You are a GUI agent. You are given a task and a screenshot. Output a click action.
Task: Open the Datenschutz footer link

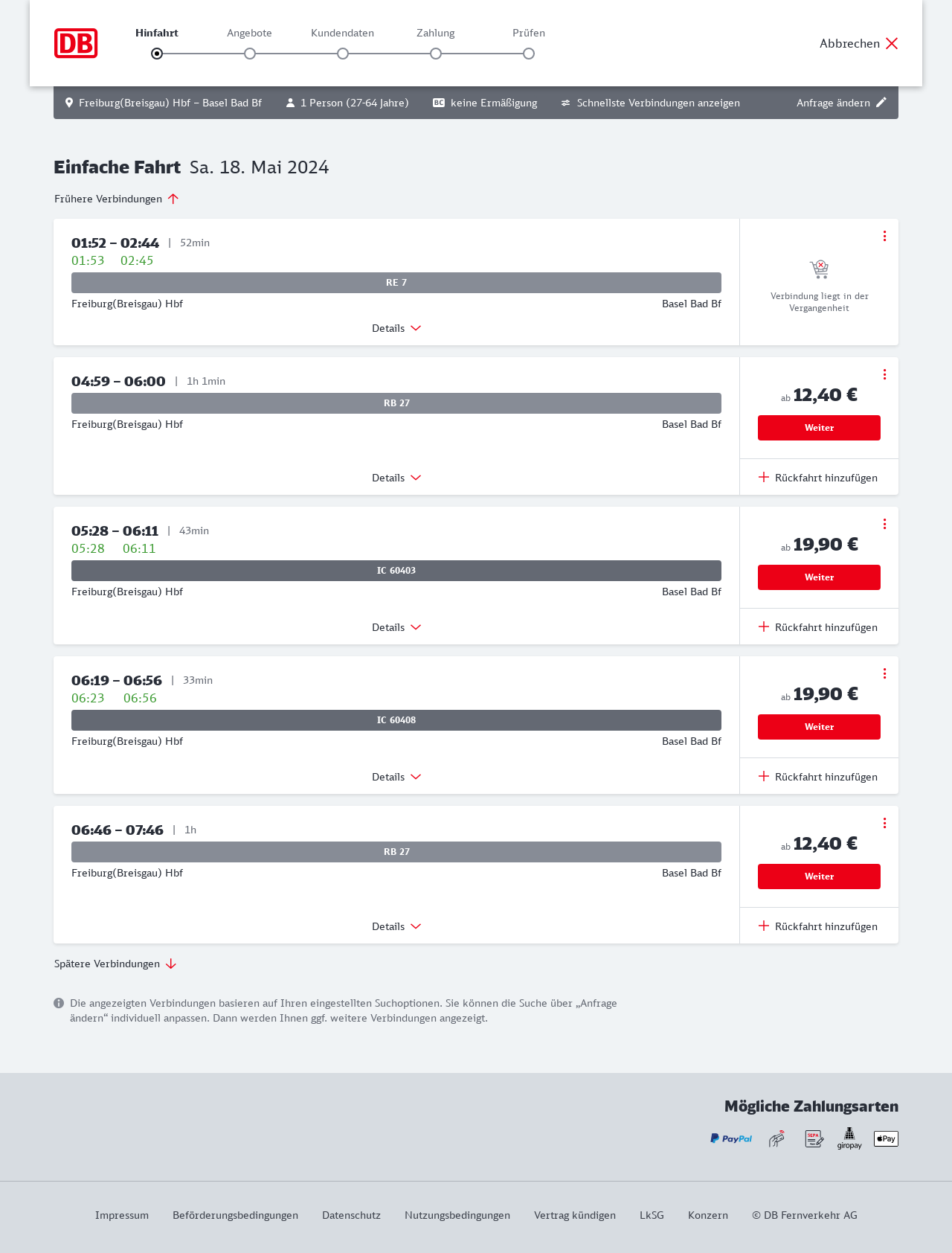click(x=351, y=1215)
